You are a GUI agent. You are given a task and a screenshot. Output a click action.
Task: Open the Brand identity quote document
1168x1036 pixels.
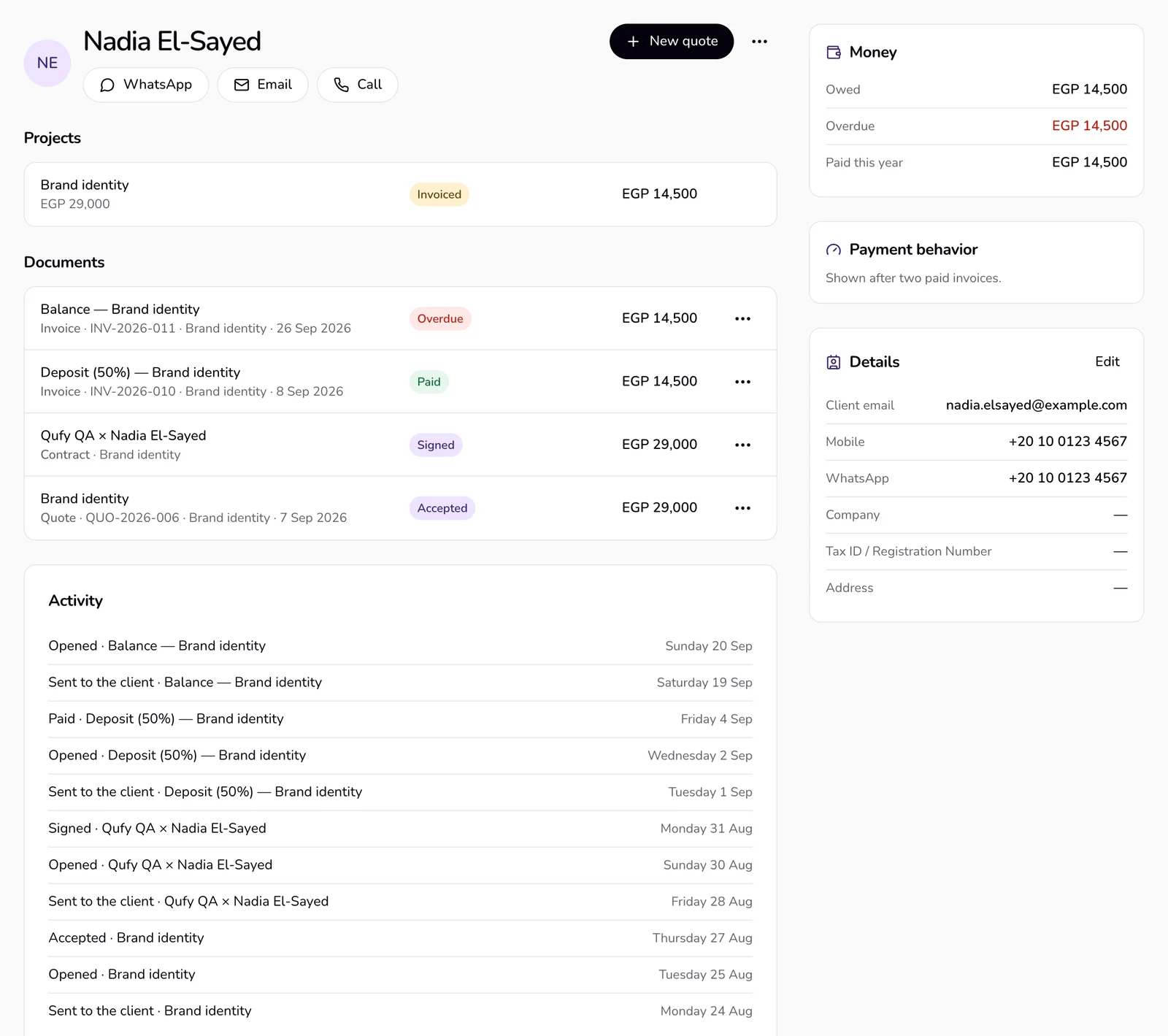click(400, 508)
